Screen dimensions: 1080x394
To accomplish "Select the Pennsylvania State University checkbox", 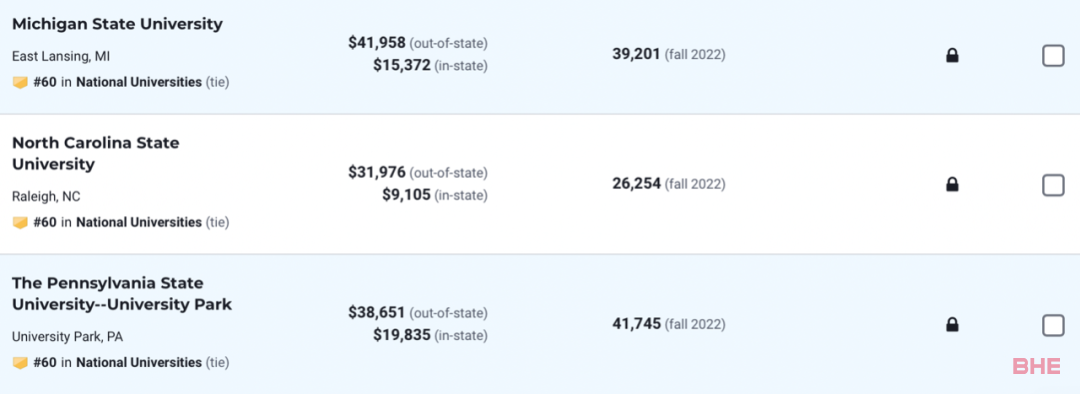I will (x=1053, y=324).
